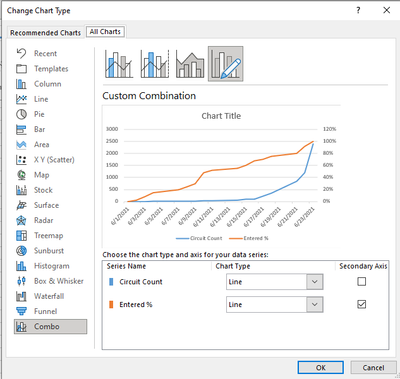
Task: Select the Box & Whisker chart icon
Action: pyautogui.click(x=21, y=281)
